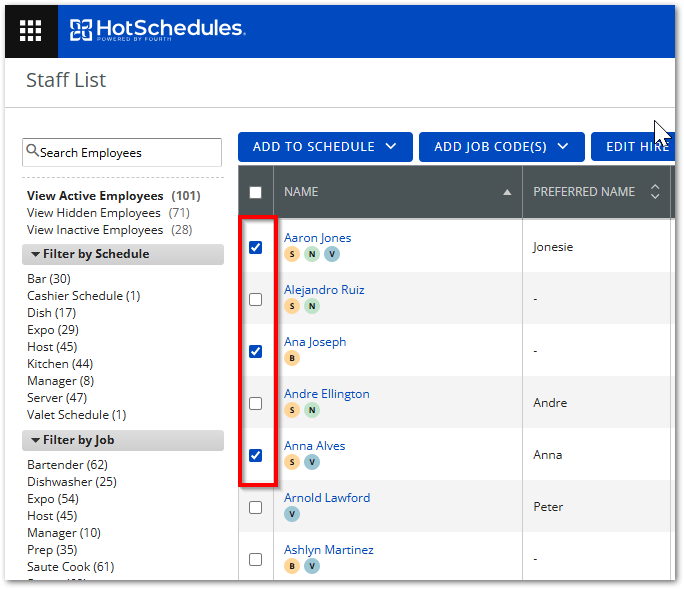Image resolution: width=684 pixels, height=589 pixels.
Task: Sort by Preferred Name column arrows
Action: [655, 192]
